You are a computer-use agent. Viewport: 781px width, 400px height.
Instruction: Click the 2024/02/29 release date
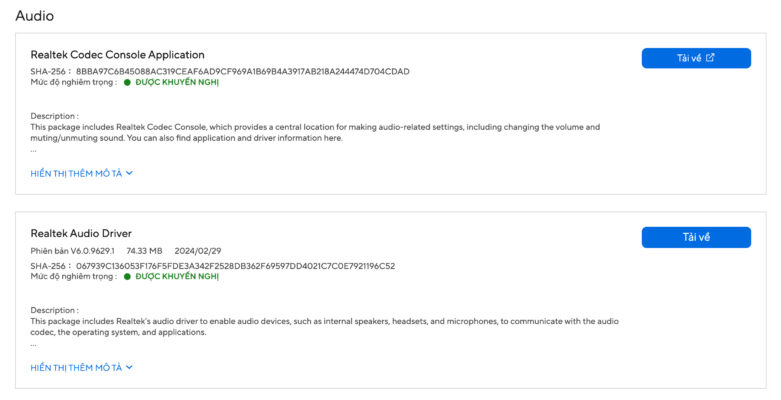click(x=196, y=250)
